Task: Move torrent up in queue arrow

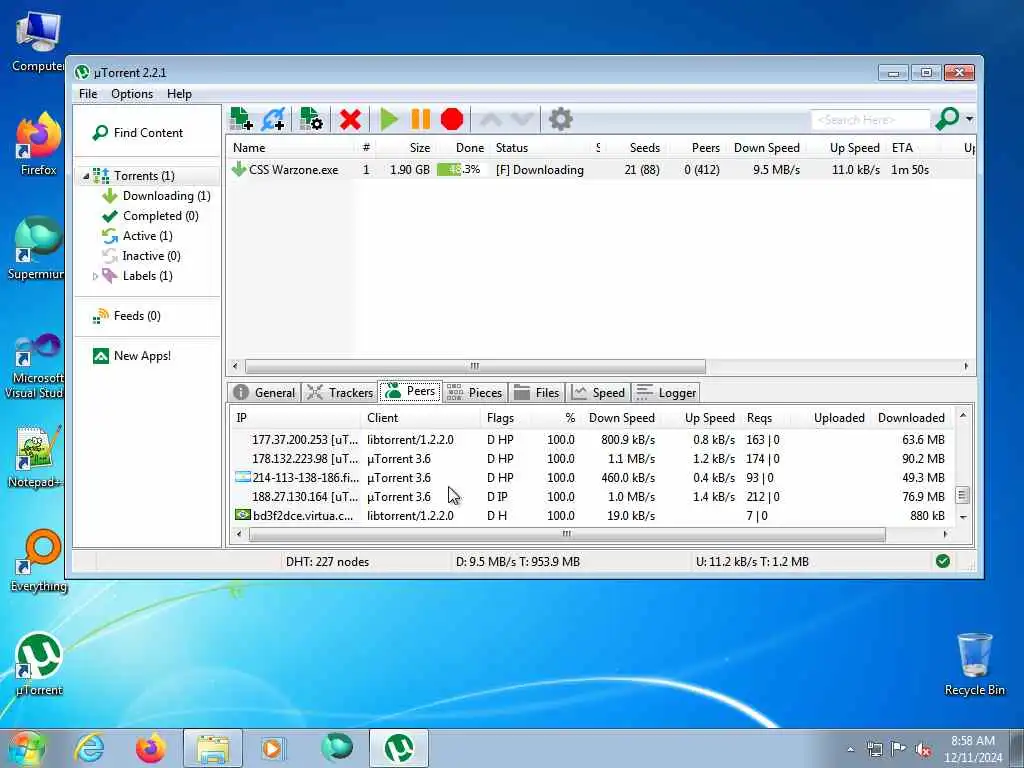Action: (491, 120)
